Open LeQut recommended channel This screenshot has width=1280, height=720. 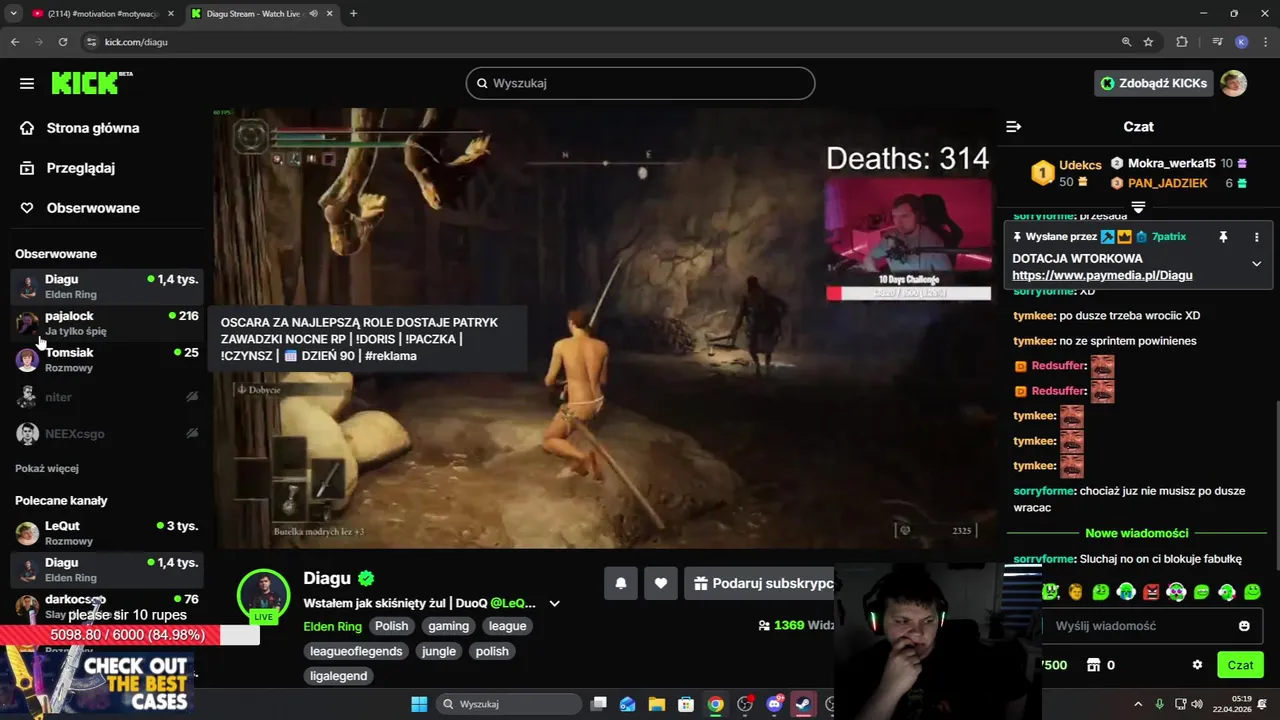[107, 533]
